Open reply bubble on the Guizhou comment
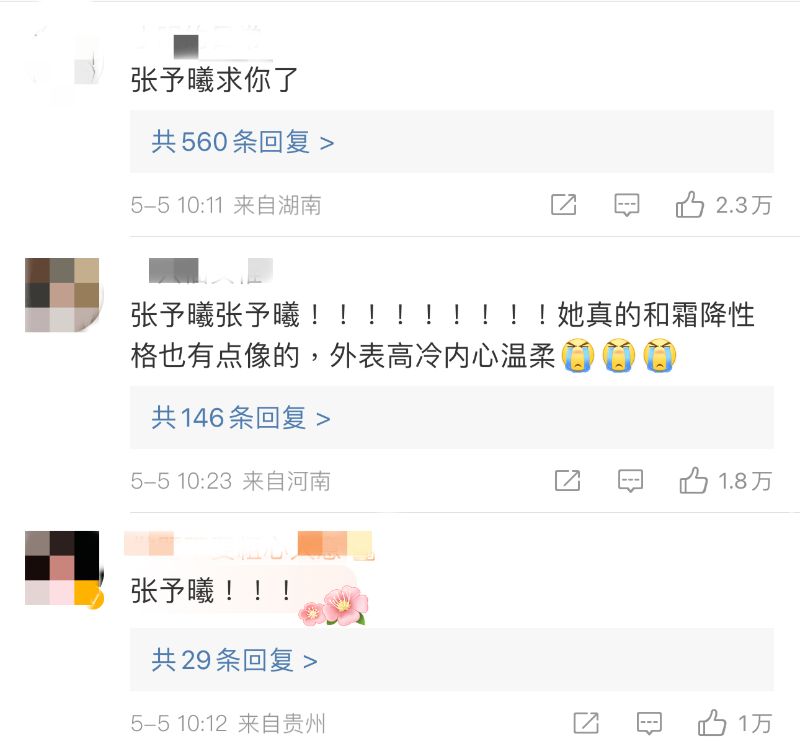Viewport: 800px width, 754px height. [649, 723]
